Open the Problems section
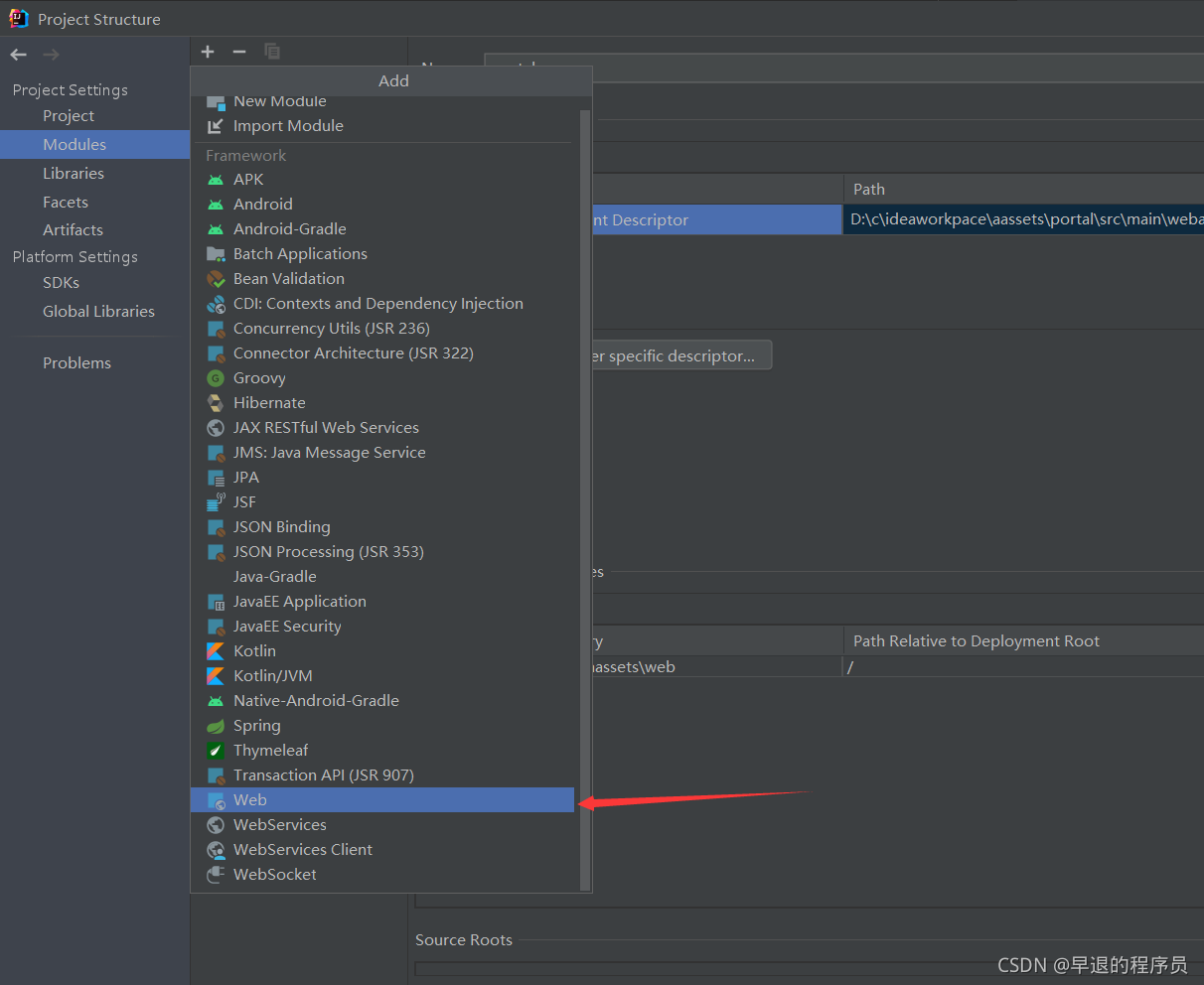Screen dimensions: 1204x985 (76, 362)
